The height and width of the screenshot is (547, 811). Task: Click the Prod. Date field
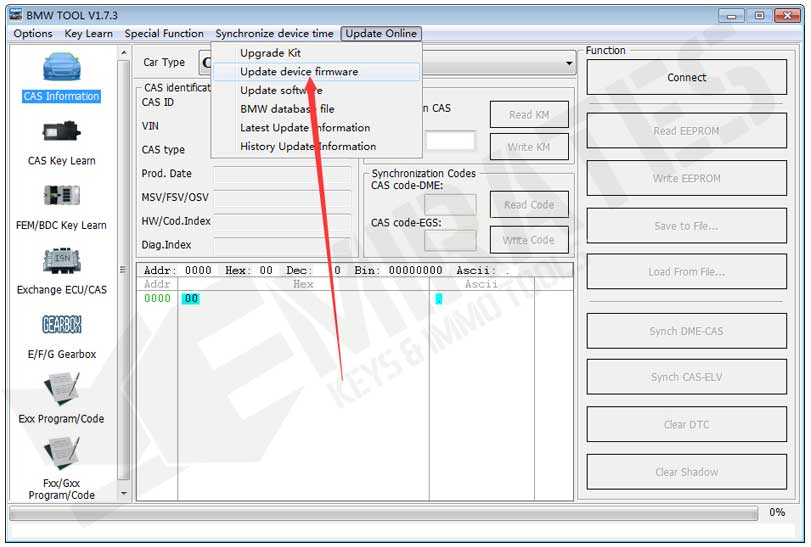(282, 174)
